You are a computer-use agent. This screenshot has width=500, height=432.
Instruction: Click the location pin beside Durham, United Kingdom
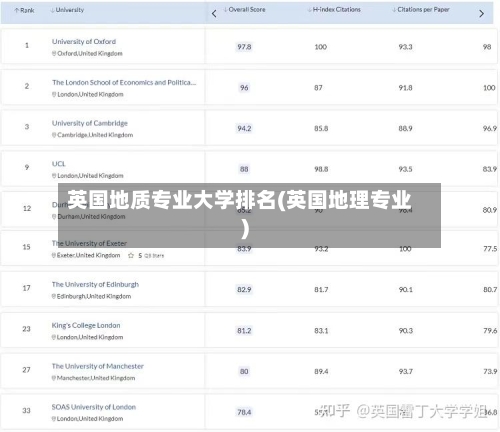(54, 217)
